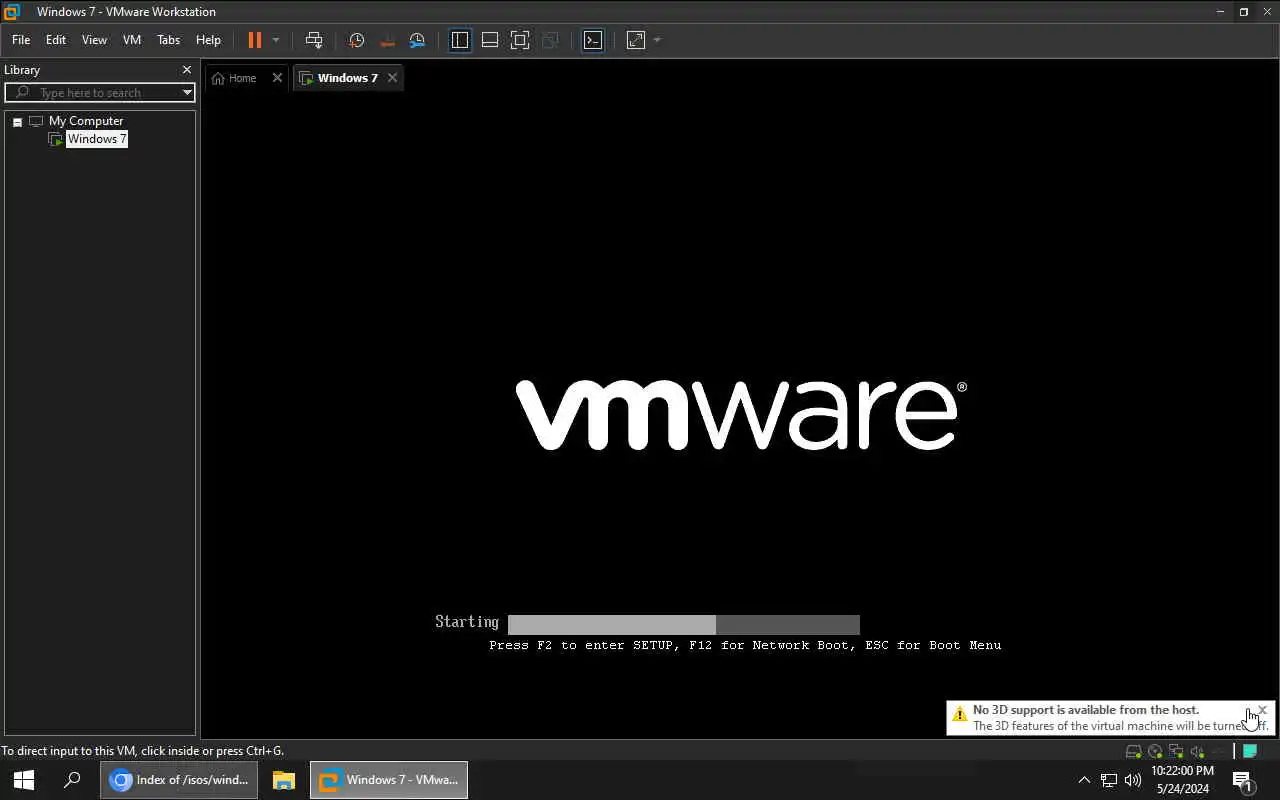Click the Send Ctrl+Alt+Del toolbar icon
This screenshot has width=1280, height=800.
314,40
